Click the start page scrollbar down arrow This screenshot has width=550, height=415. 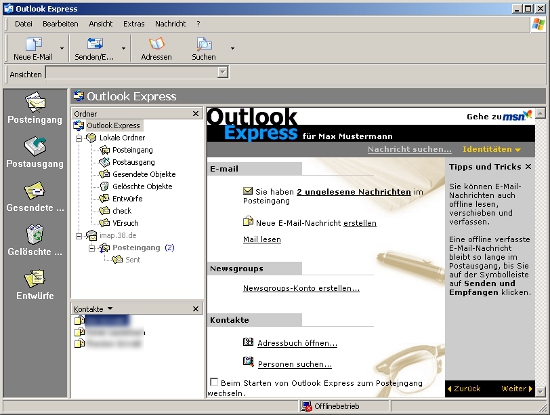[540, 391]
